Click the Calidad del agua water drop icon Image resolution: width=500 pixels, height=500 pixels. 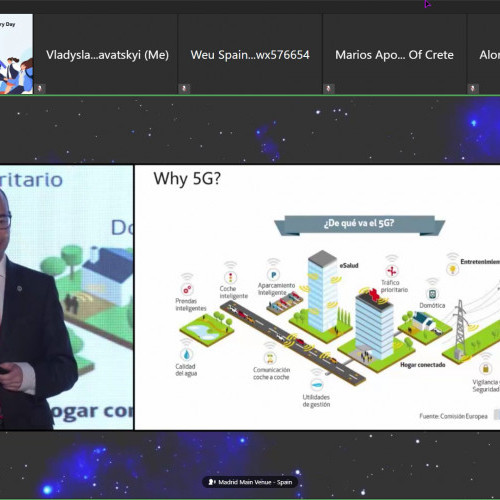(x=186, y=354)
